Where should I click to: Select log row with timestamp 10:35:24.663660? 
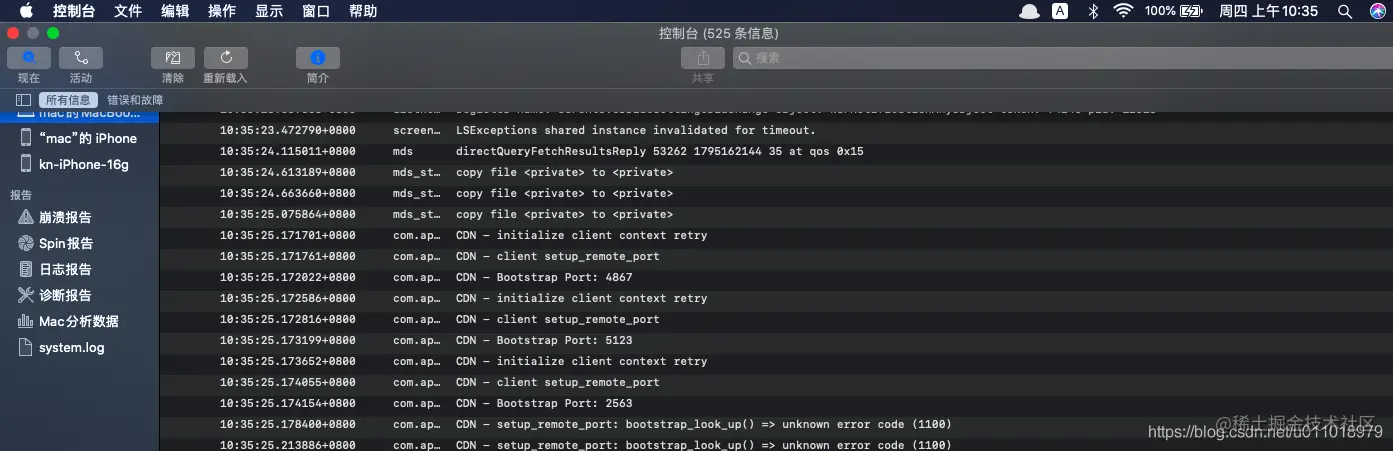tap(776, 193)
